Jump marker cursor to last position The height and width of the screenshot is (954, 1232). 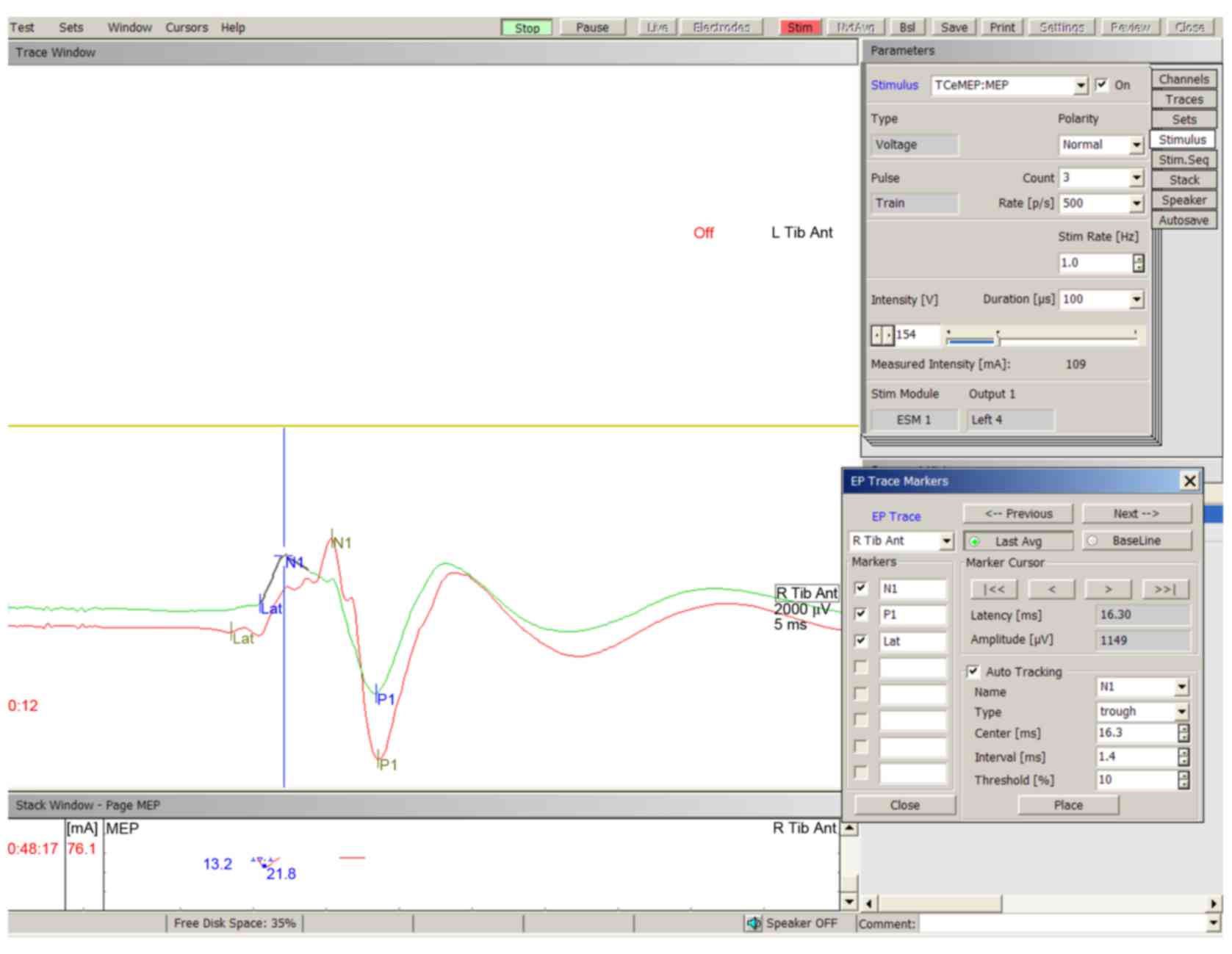pyautogui.click(x=1164, y=589)
